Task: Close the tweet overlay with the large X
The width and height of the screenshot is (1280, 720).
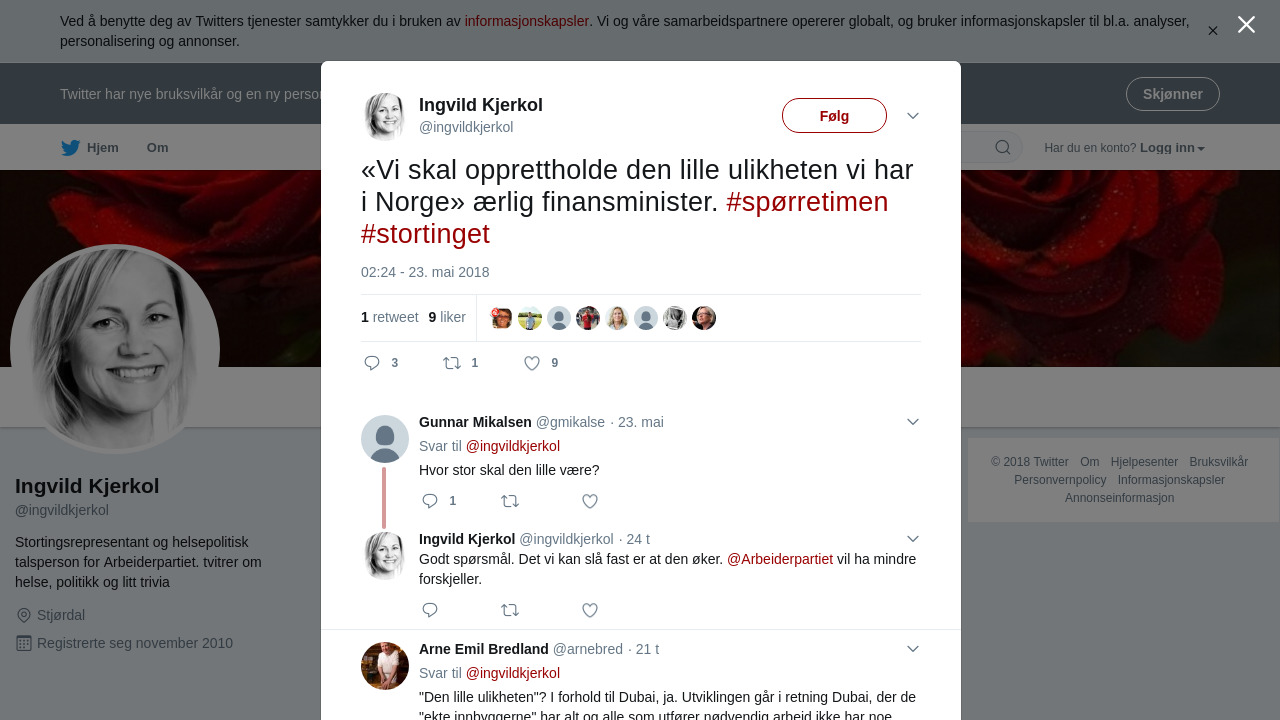Action: click(1246, 25)
